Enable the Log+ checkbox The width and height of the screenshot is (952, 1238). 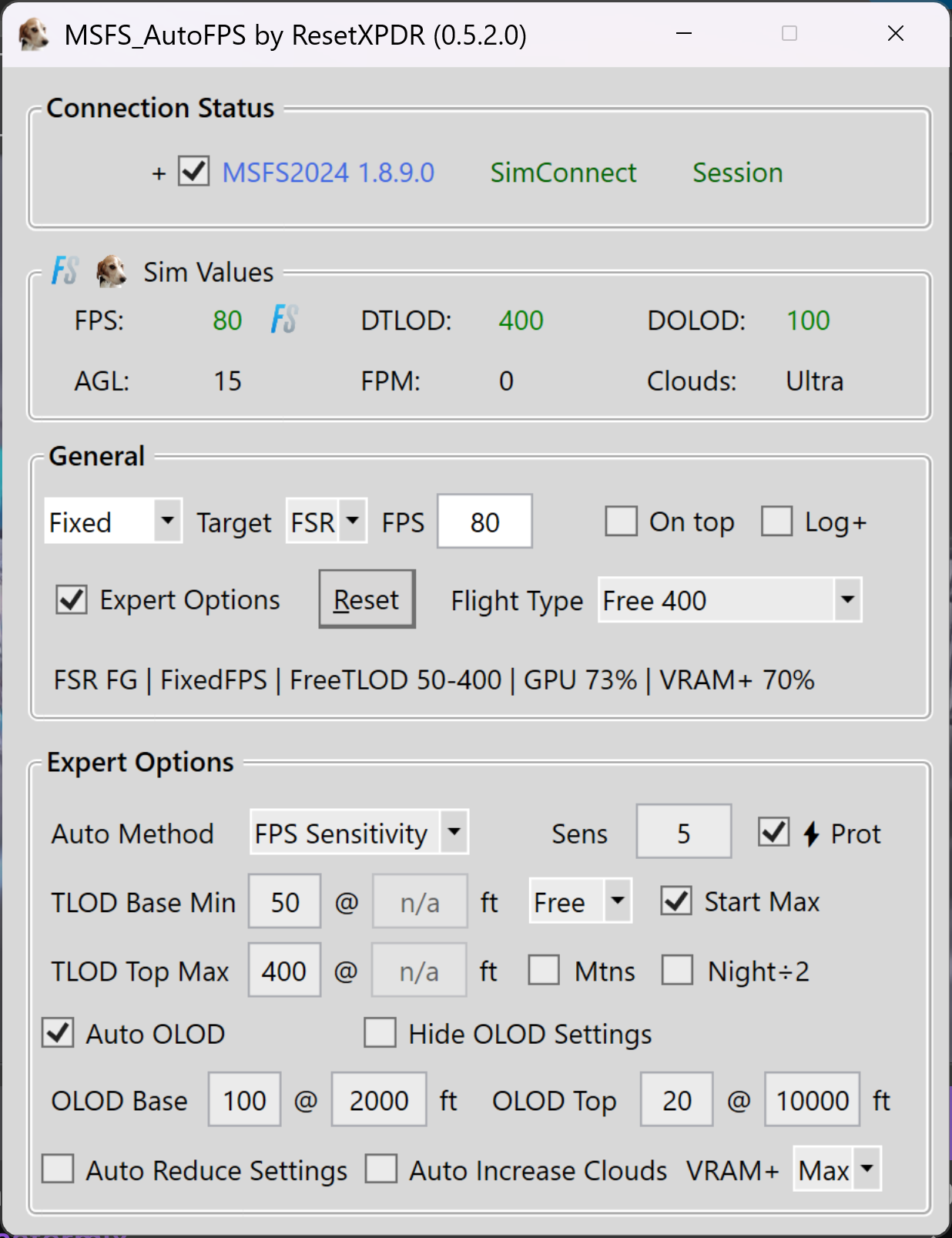776,522
